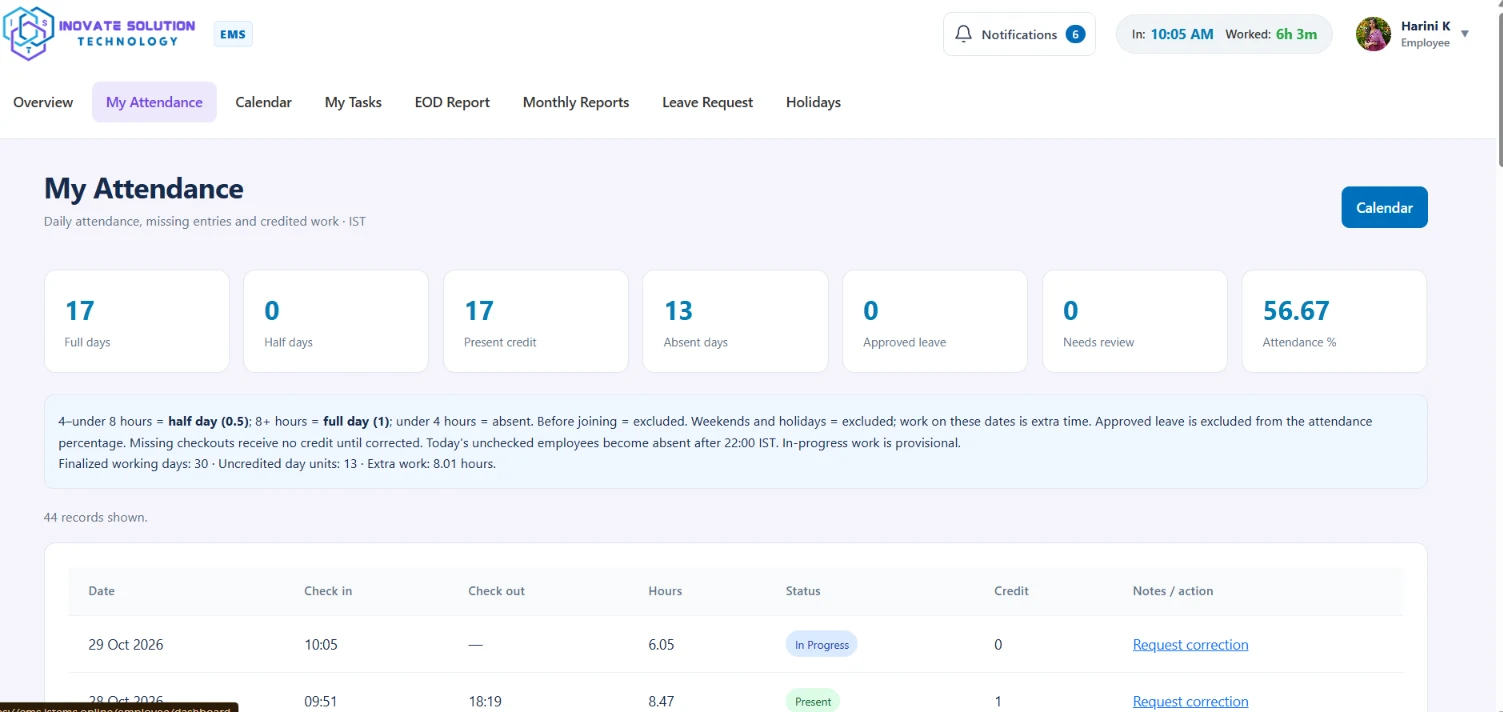This screenshot has width=1503, height=712.
Task: Click the Absent days card showing 13
Action: pos(735,321)
